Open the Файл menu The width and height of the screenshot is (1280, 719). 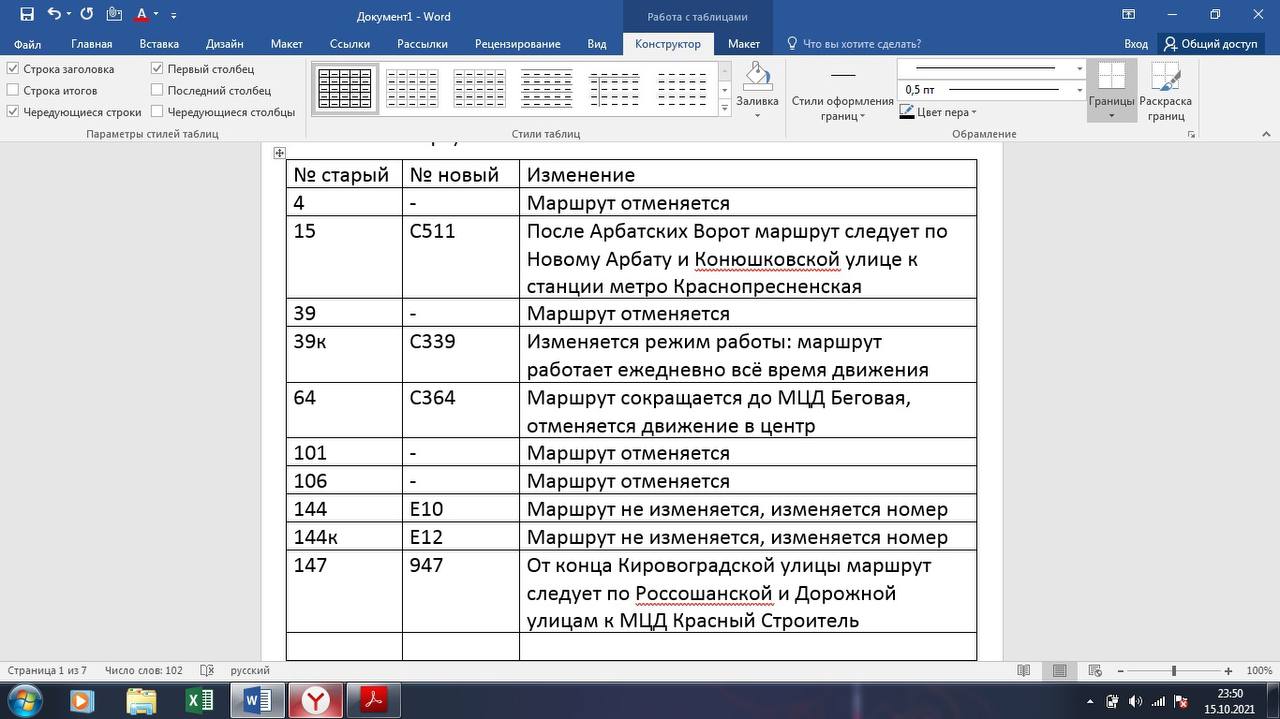coord(27,44)
